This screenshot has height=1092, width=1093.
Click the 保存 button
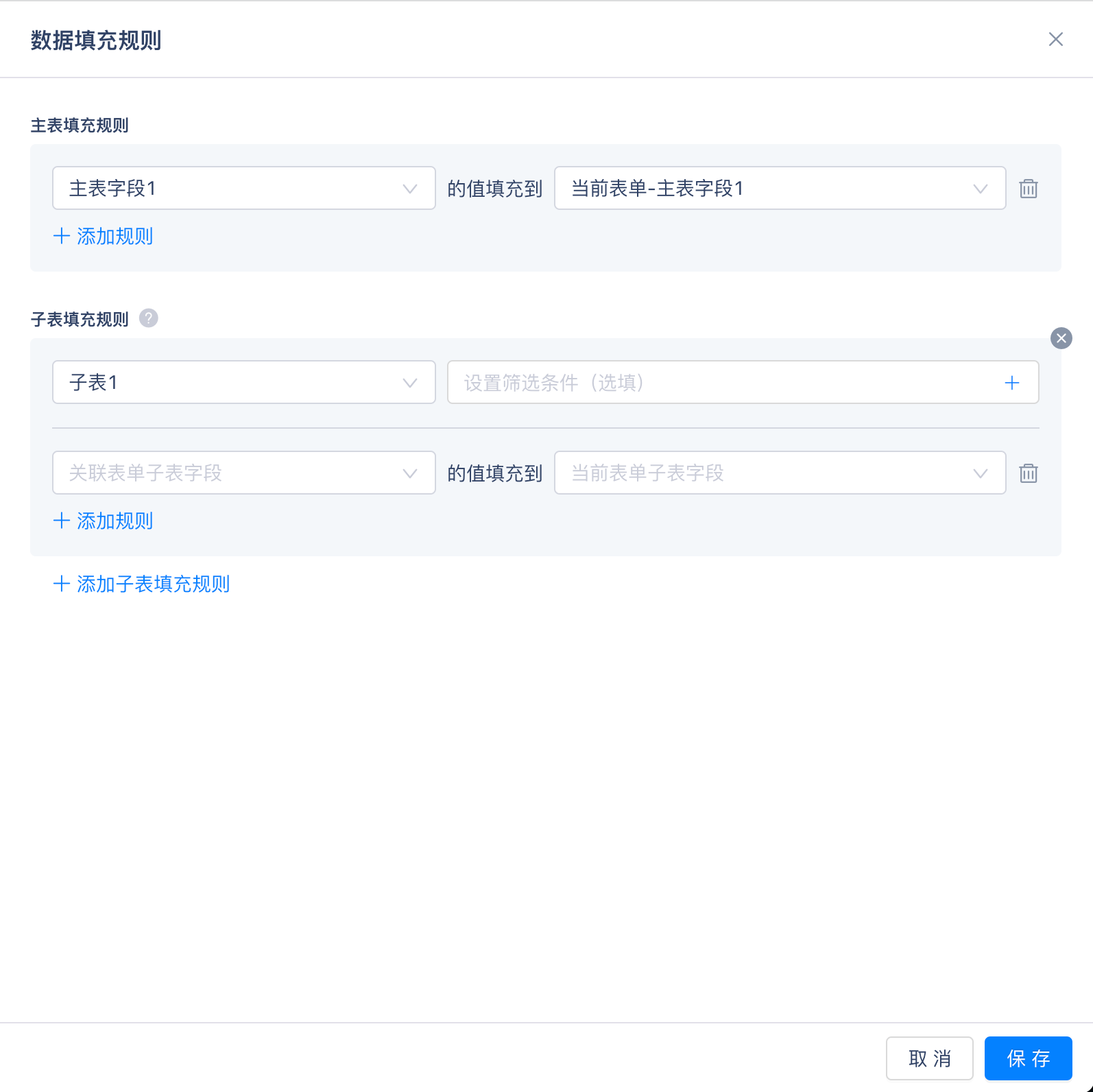coord(1029,1058)
